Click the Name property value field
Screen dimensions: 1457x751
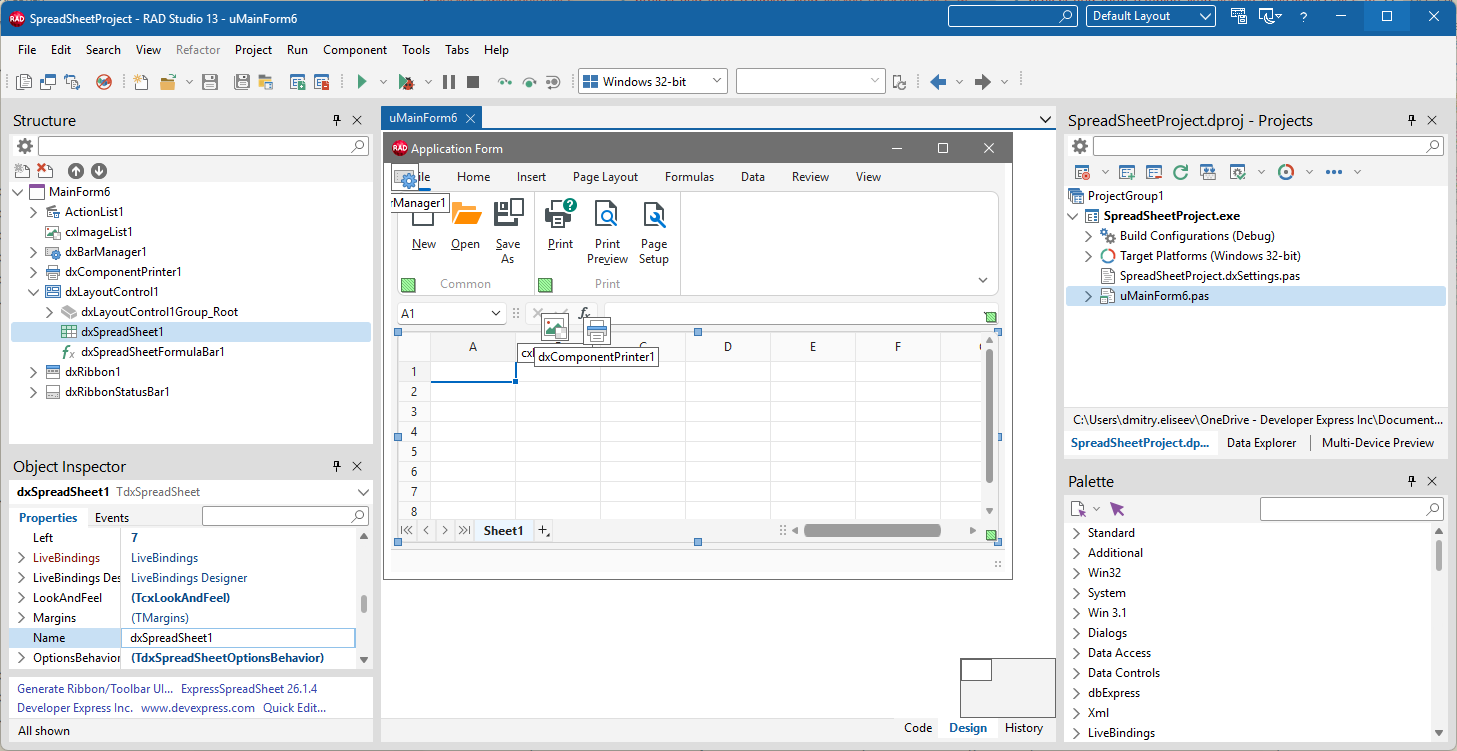238,638
